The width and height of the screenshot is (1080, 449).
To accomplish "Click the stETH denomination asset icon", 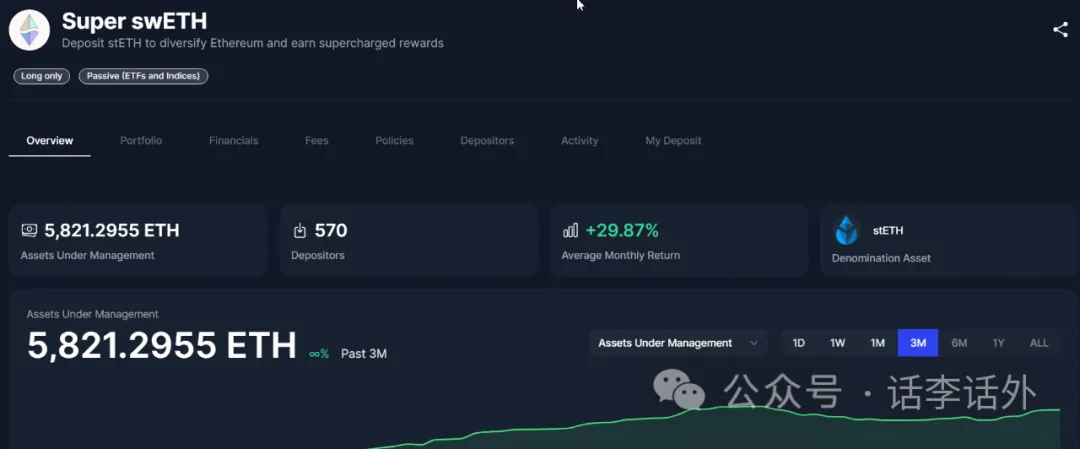I will (847, 231).
